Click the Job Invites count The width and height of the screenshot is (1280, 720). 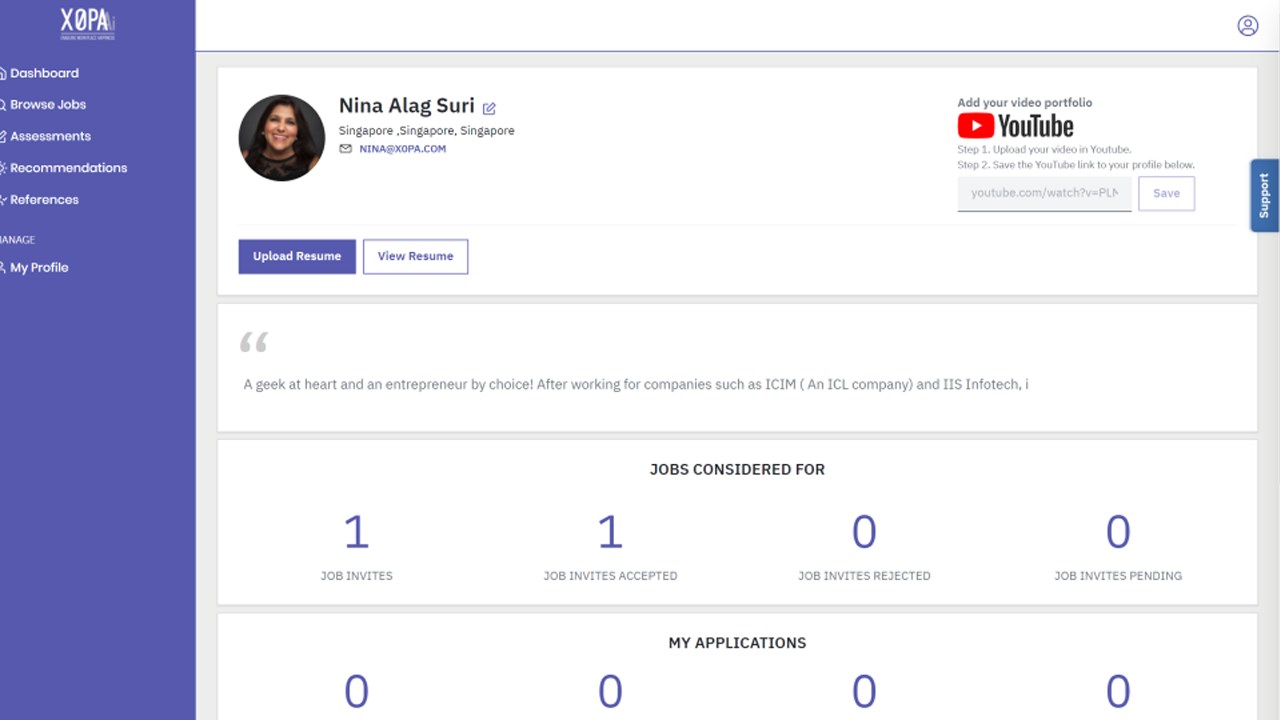click(356, 532)
